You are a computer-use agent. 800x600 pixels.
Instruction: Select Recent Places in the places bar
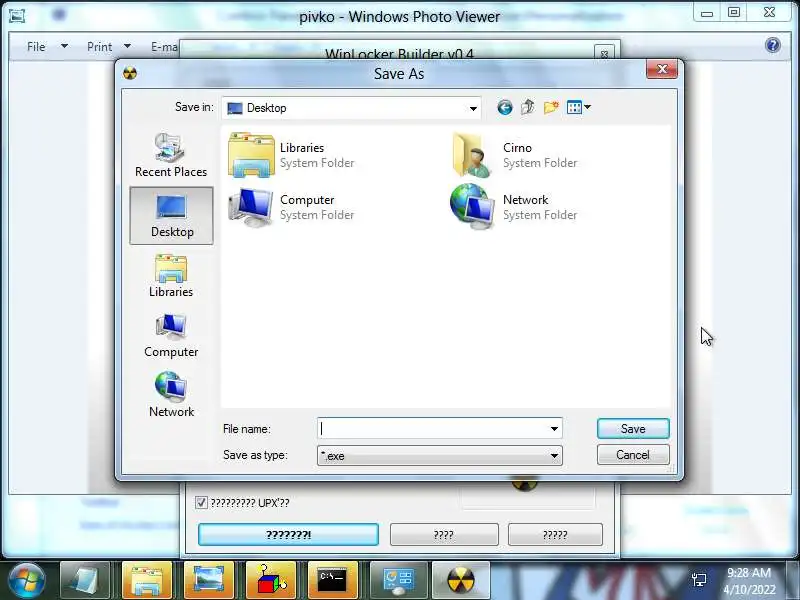(171, 155)
